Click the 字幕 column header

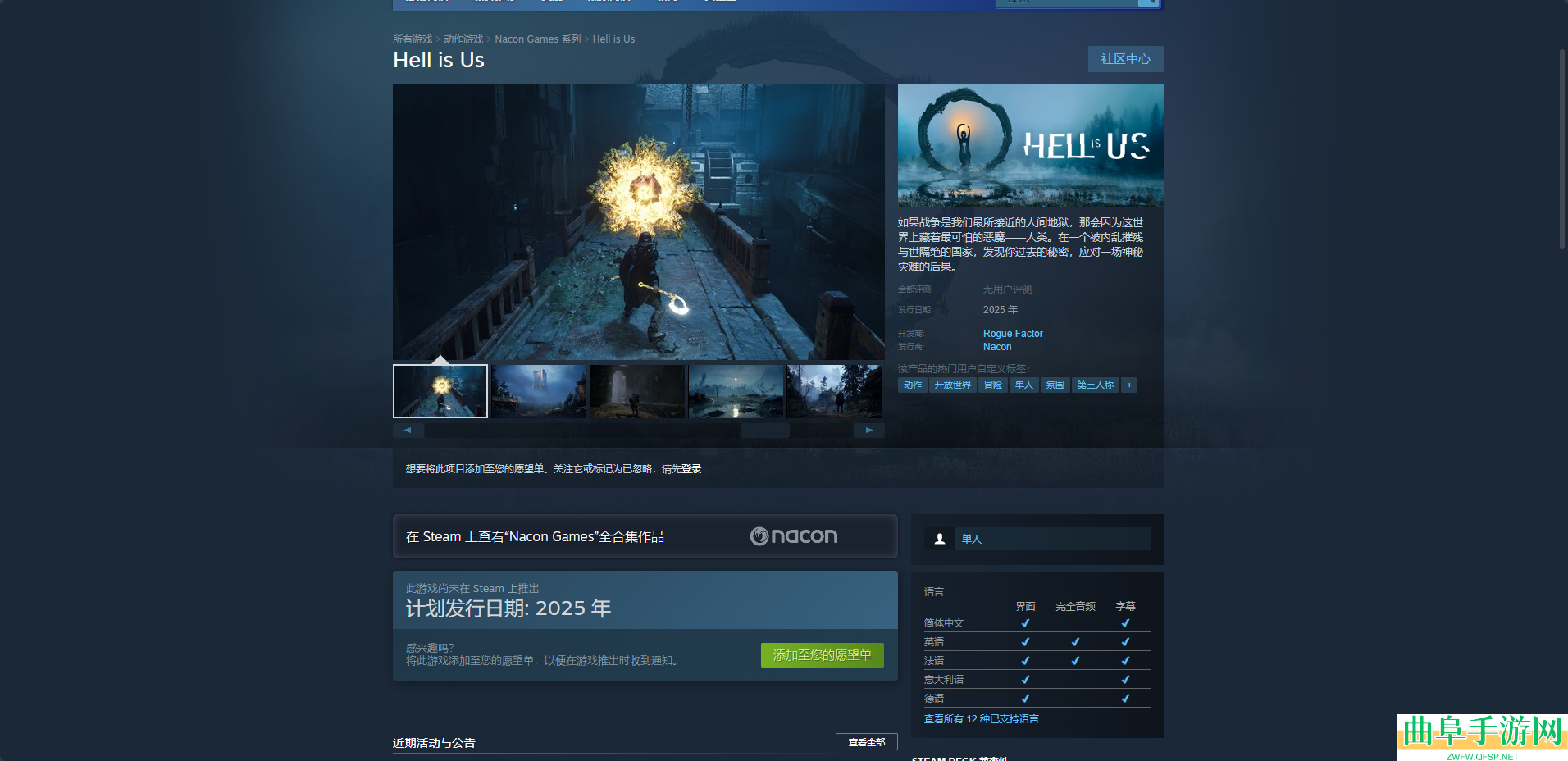point(1125,607)
